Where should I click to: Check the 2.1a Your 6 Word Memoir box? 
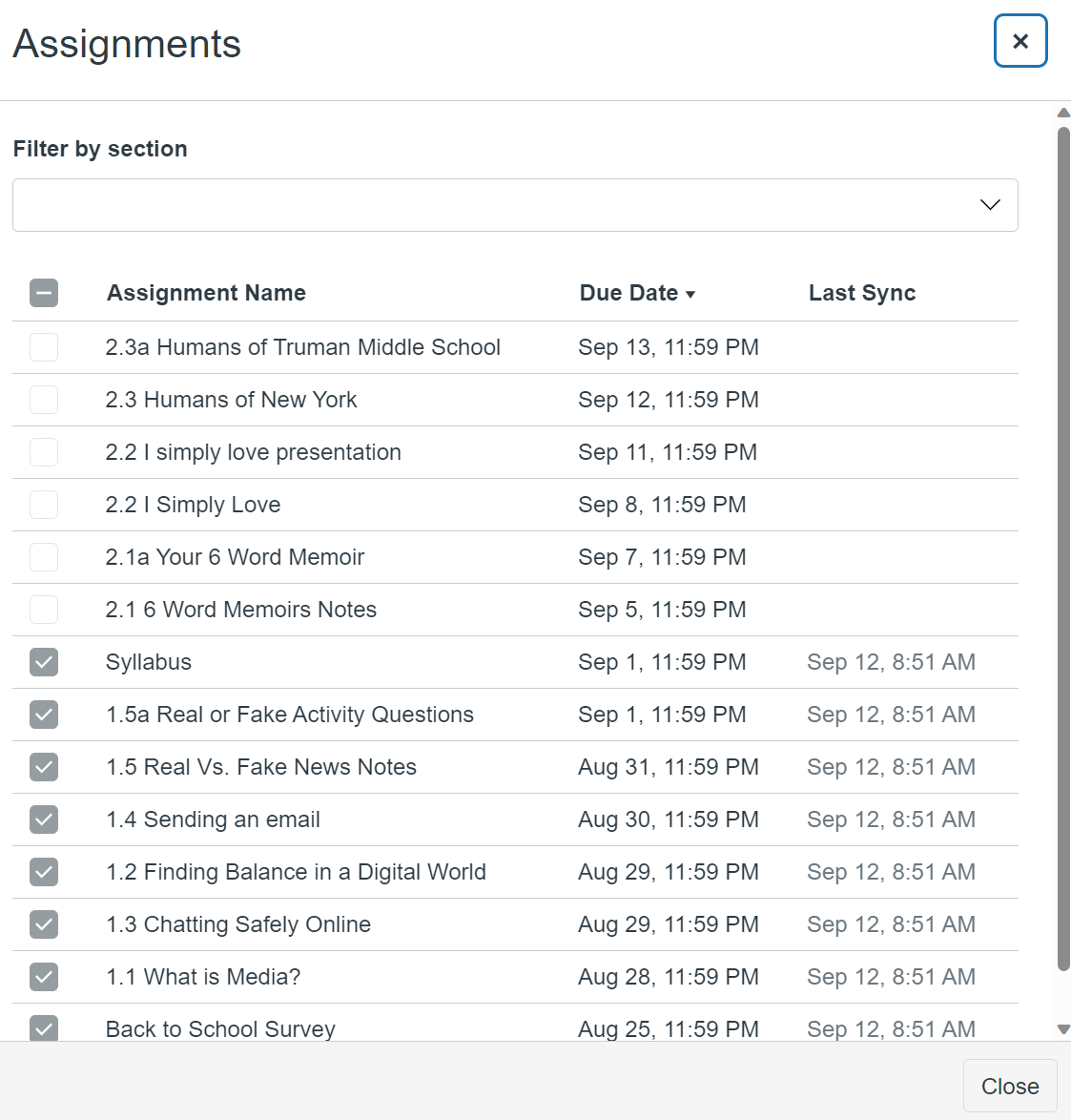[44, 557]
